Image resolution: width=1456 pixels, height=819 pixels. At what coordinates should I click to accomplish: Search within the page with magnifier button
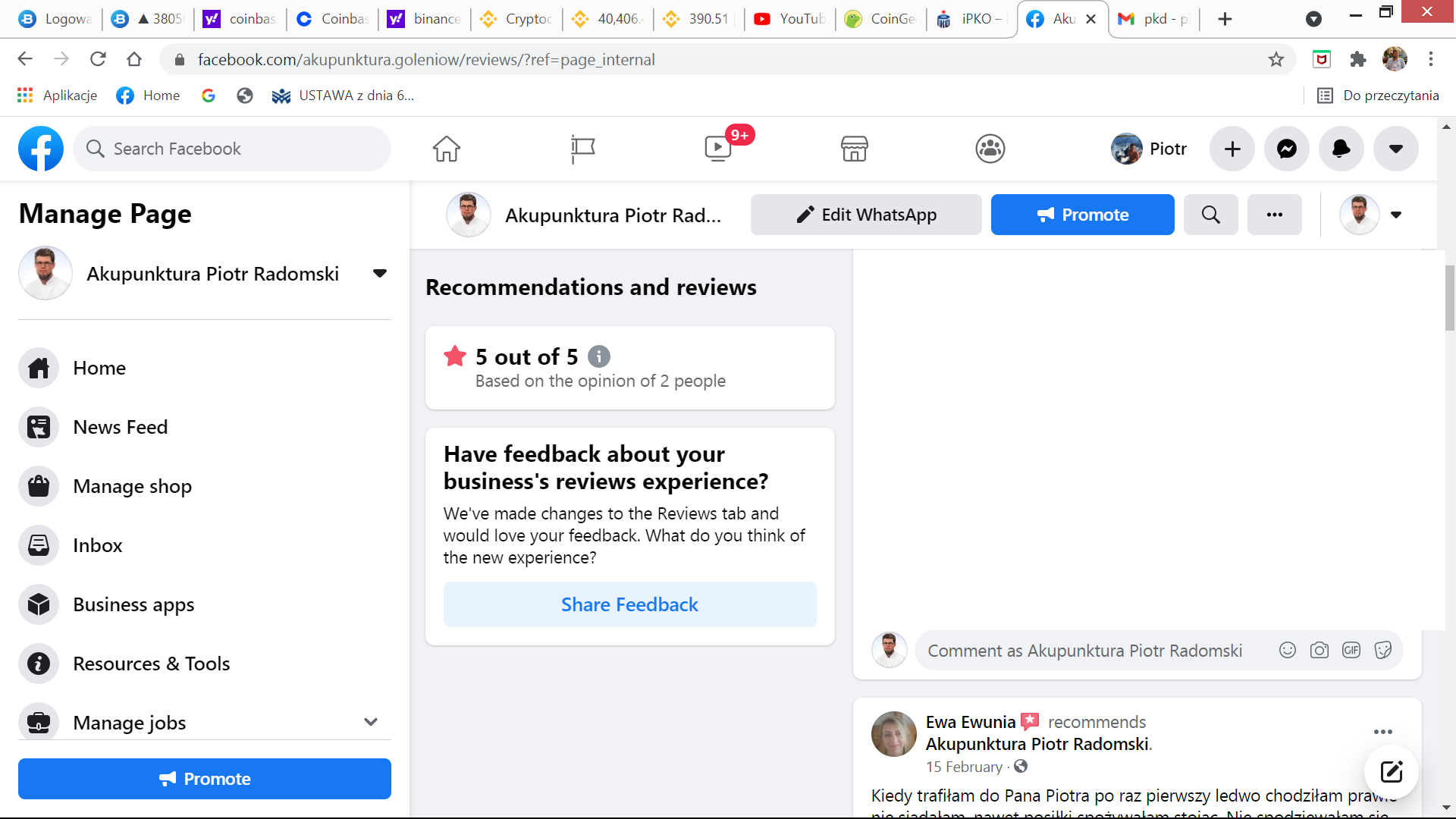(1211, 215)
